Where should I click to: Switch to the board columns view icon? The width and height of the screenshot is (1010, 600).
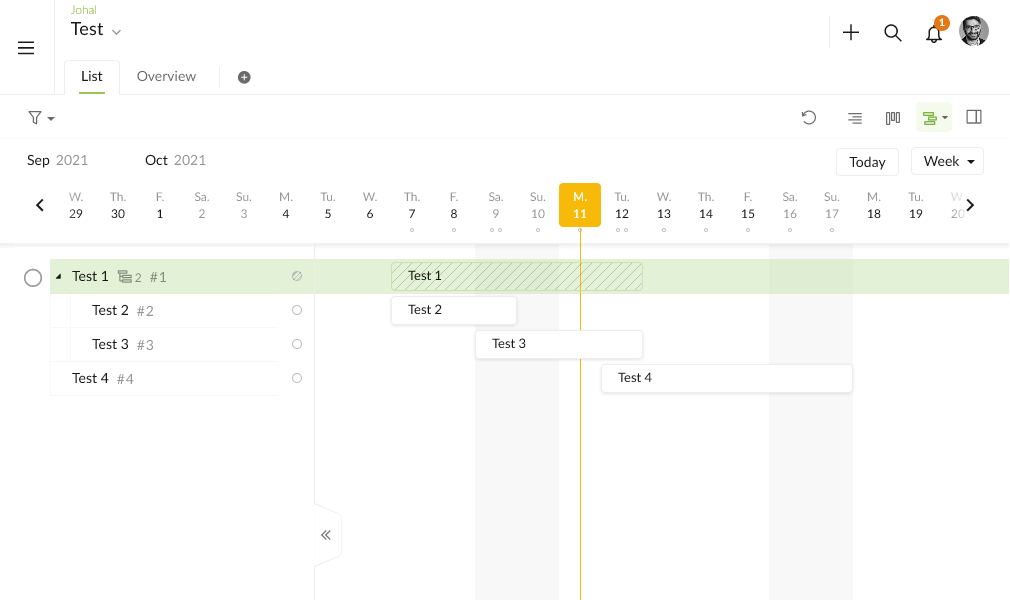pyautogui.click(x=893, y=118)
